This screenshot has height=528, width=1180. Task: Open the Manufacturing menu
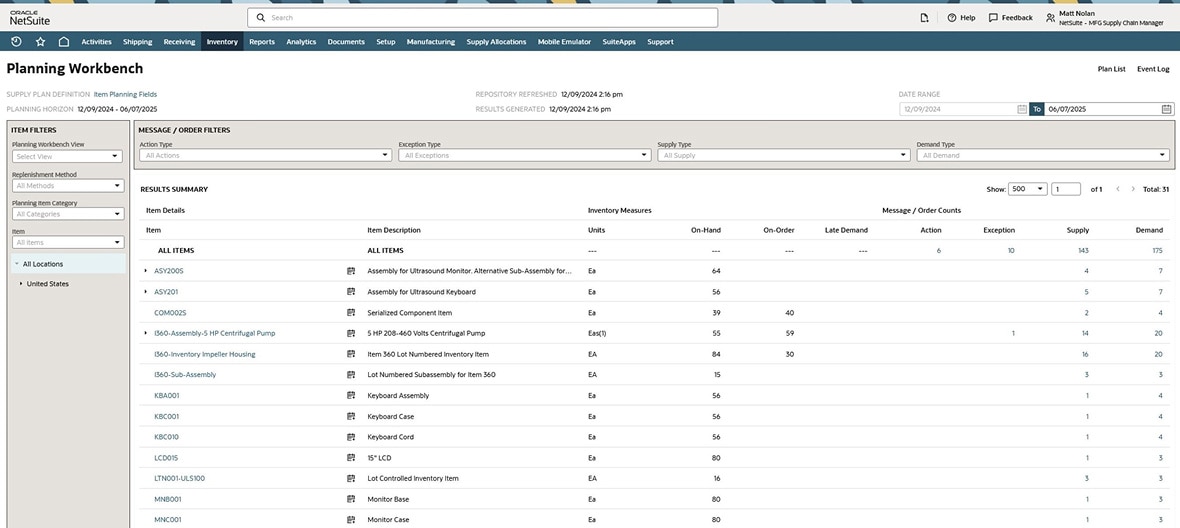(x=430, y=42)
